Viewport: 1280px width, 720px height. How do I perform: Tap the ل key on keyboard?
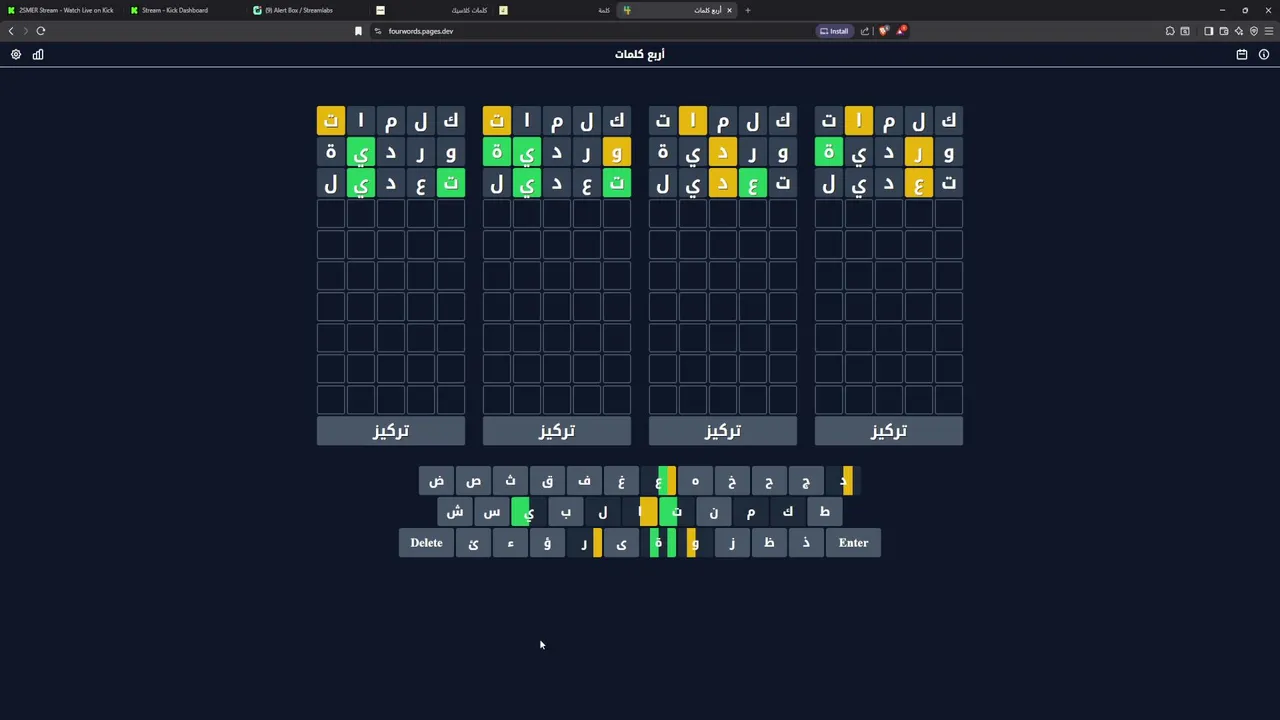click(603, 512)
